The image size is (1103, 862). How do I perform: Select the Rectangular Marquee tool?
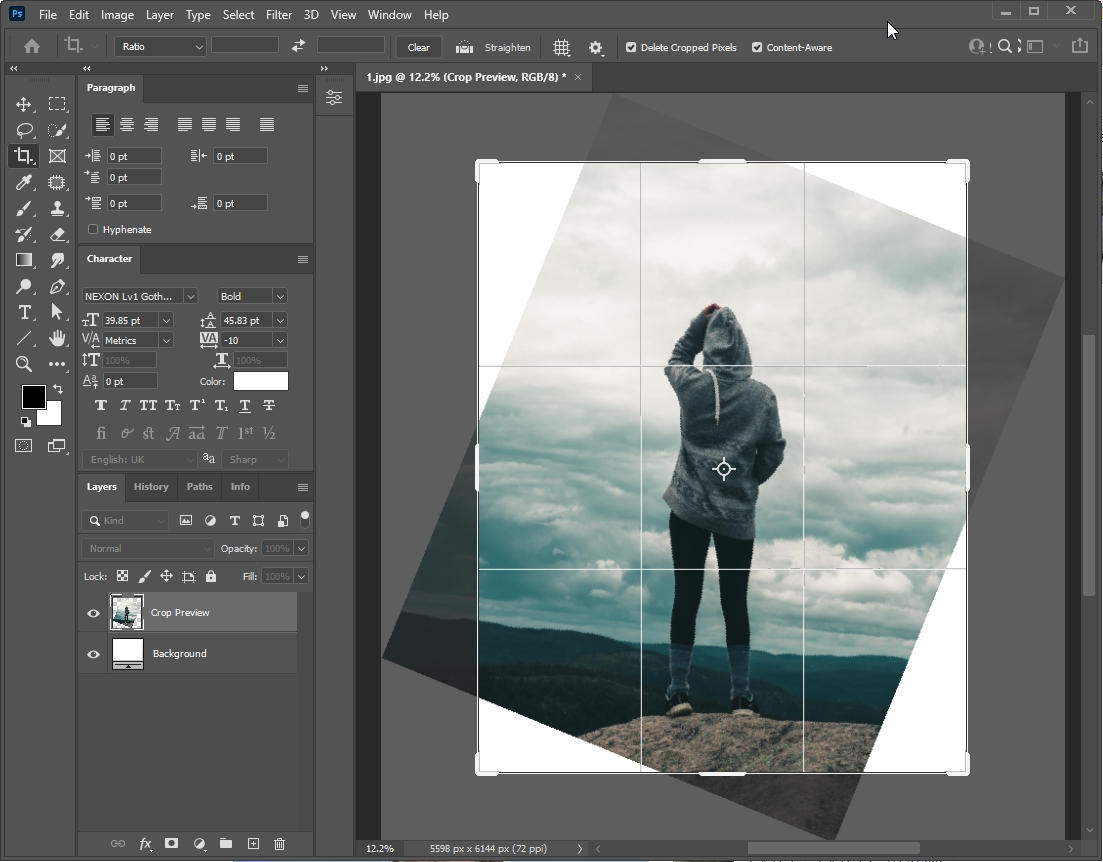(x=57, y=104)
